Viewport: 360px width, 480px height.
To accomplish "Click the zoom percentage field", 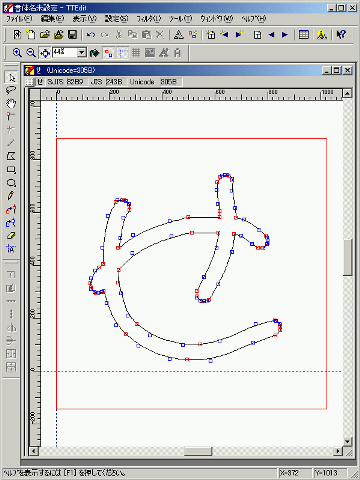I will click(x=65, y=53).
